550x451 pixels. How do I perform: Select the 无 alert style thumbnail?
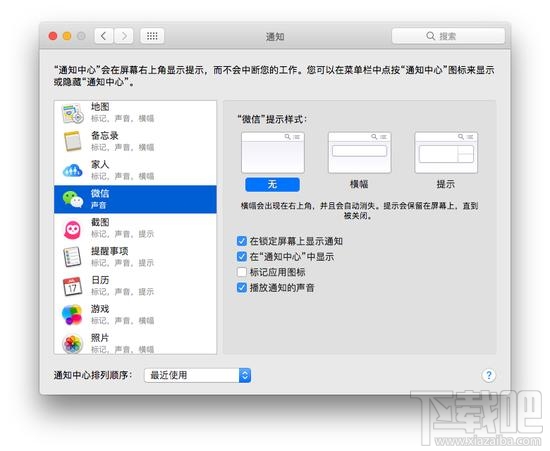[x=273, y=152]
